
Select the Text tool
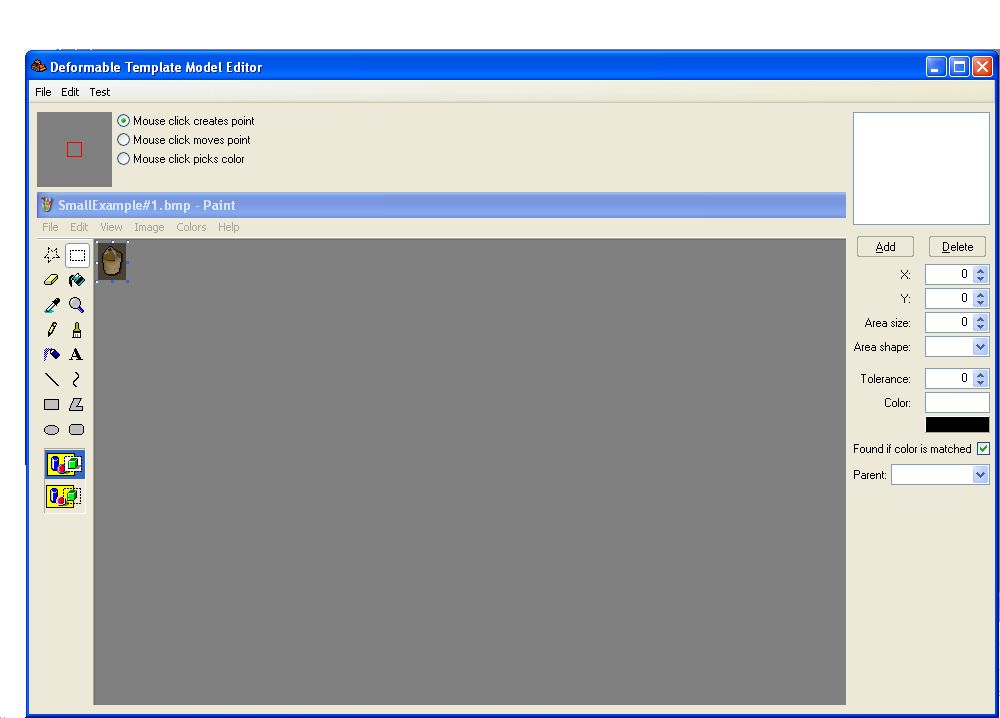click(x=76, y=355)
